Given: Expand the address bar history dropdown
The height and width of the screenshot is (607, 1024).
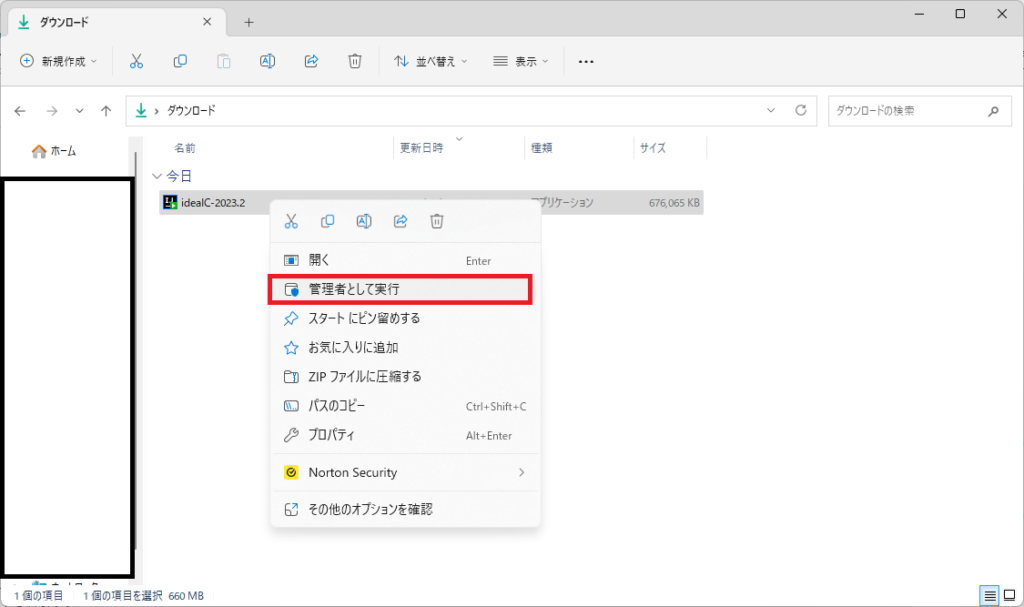Looking at the screenshot, I should (771, 110).
